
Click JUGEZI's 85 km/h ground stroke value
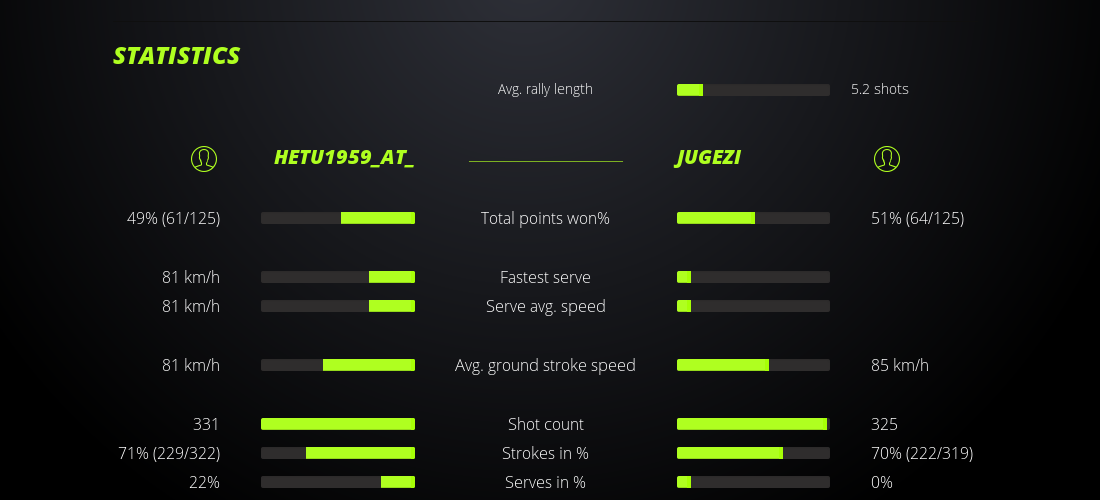(x=900, y=365)
